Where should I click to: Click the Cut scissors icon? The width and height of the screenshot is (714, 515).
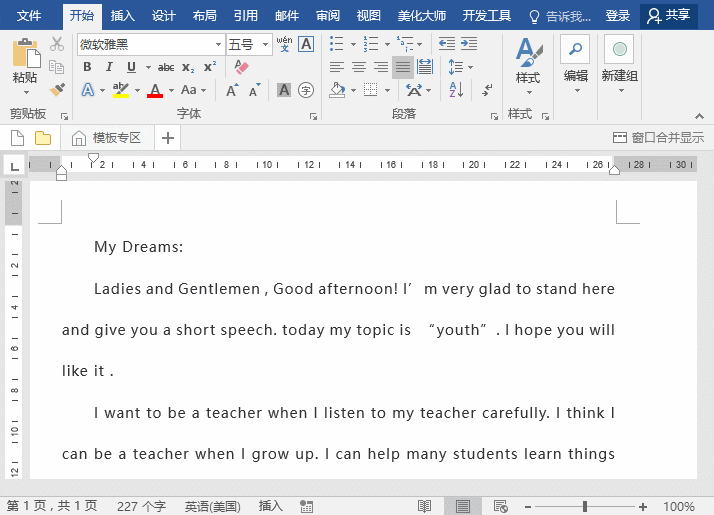click(57, 44)
